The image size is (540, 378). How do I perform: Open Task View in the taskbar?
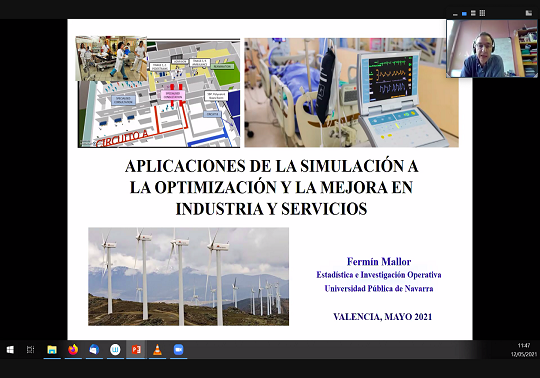tap(31, 350)
